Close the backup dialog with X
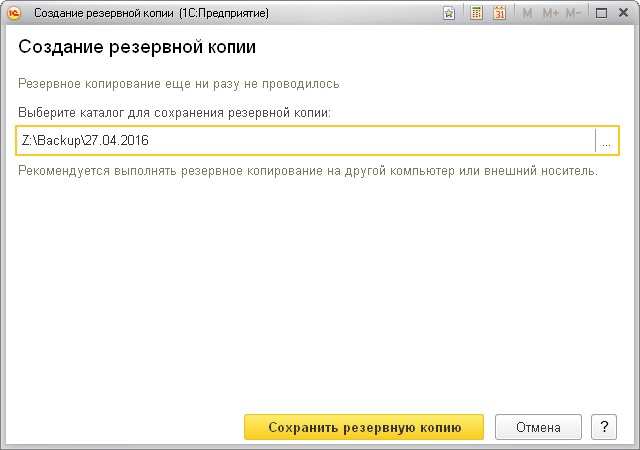 tap(624, 14)
